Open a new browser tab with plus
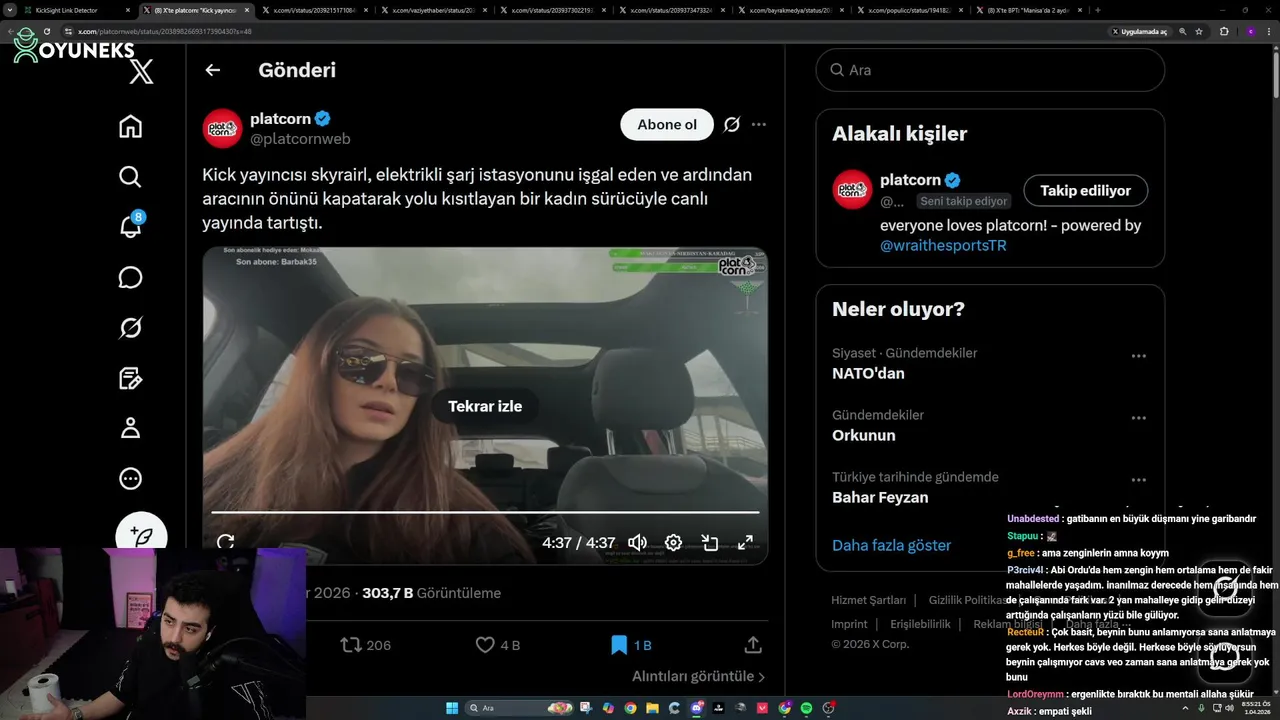Screen dimensions: 1280x720 pyautogui.click(x=1098, y=10)
